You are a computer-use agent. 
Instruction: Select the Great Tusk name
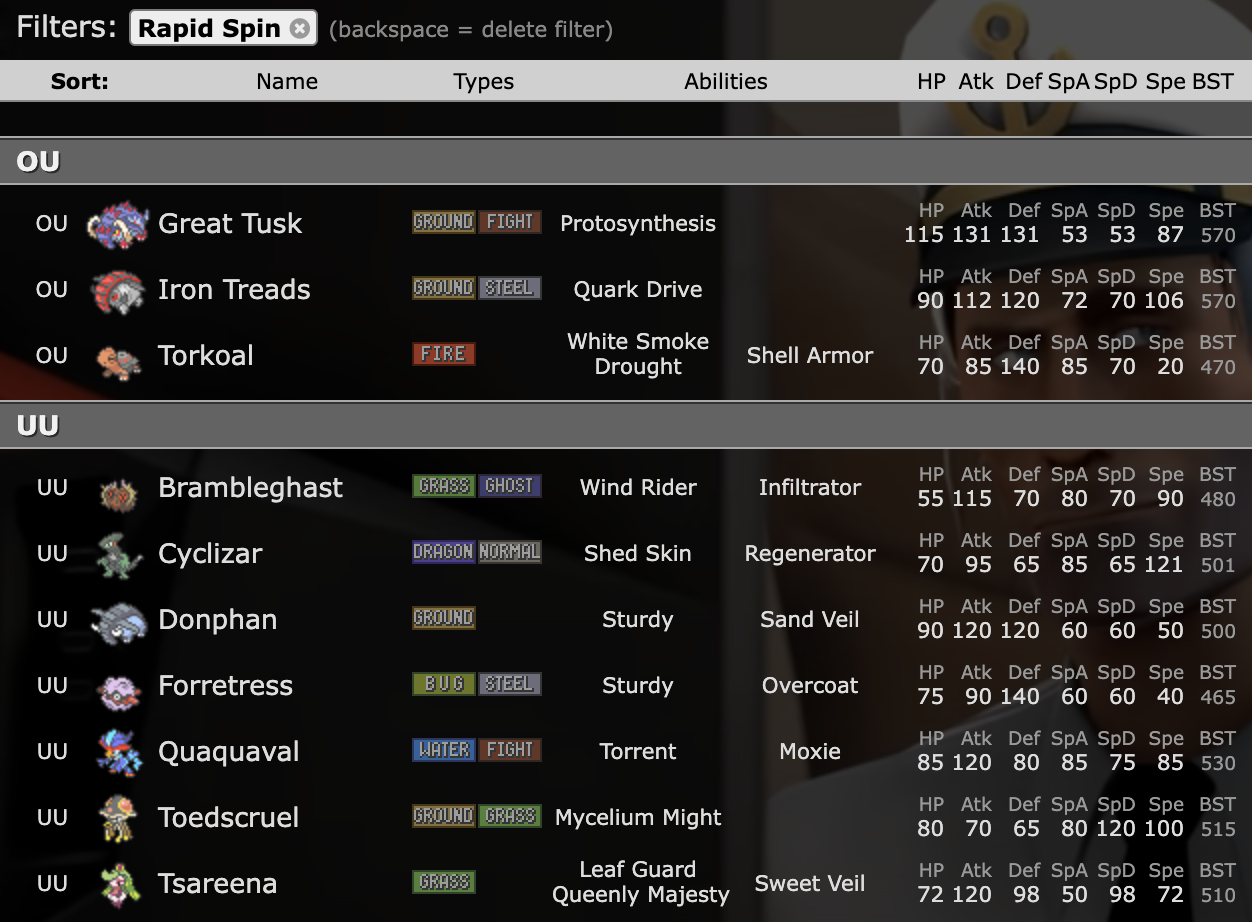coord(230,224)
